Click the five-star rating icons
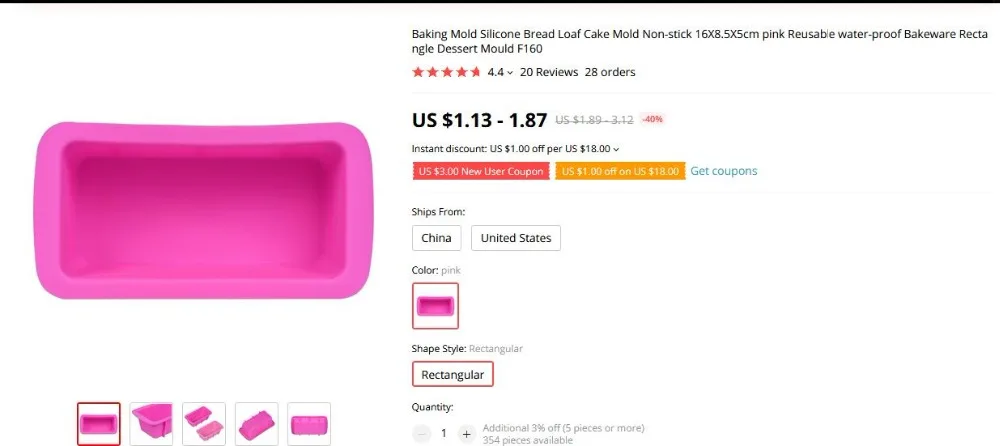 click(x=446, y=72)
